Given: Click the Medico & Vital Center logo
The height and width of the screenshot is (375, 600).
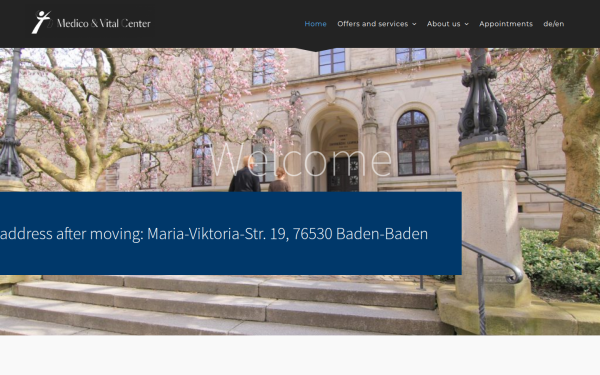Looking at the screenshot, I should click(x=91, y=23).
